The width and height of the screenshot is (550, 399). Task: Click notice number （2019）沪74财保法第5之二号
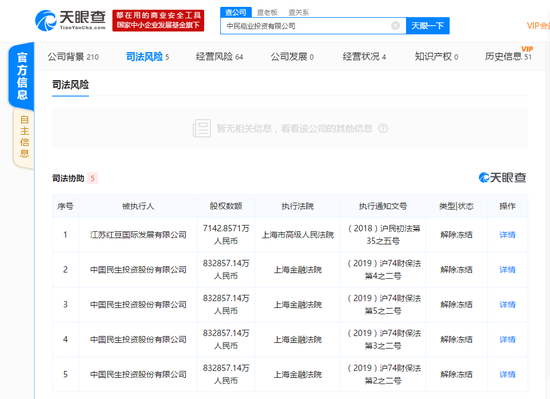click(x=383, y=304)
